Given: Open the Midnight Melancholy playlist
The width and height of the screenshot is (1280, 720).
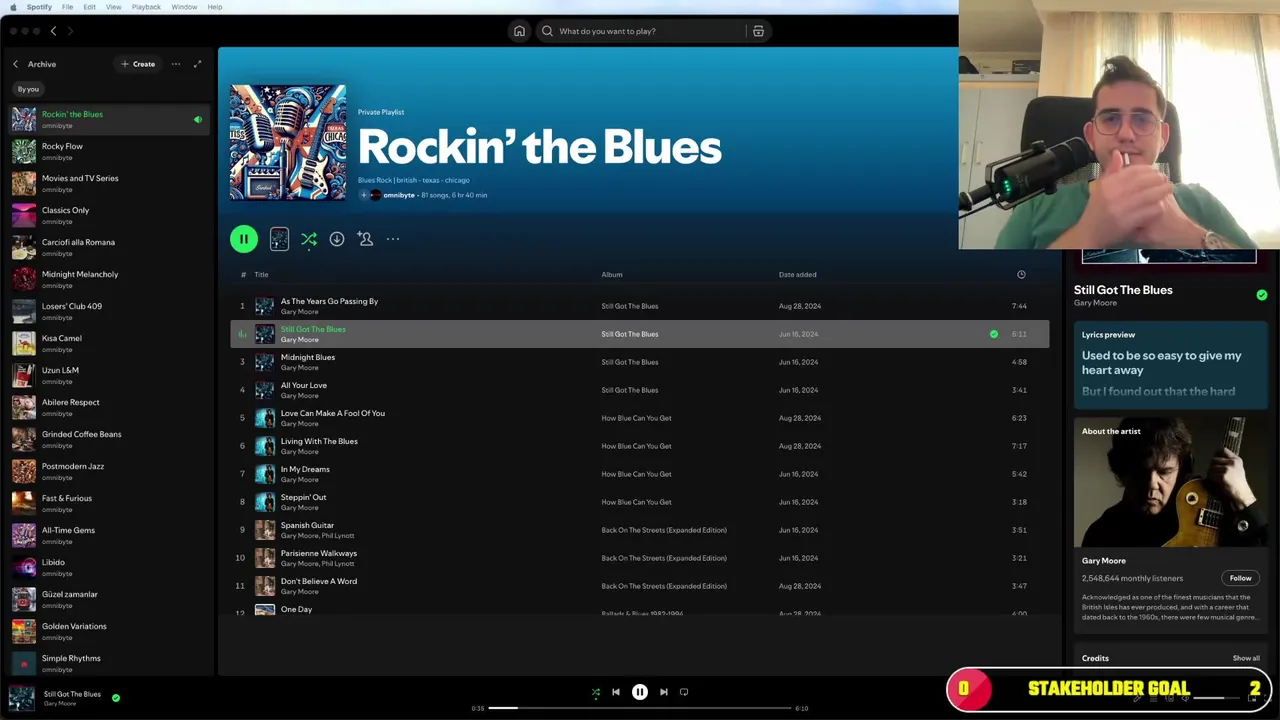Looking at the screenshot, I should [110, 279].
